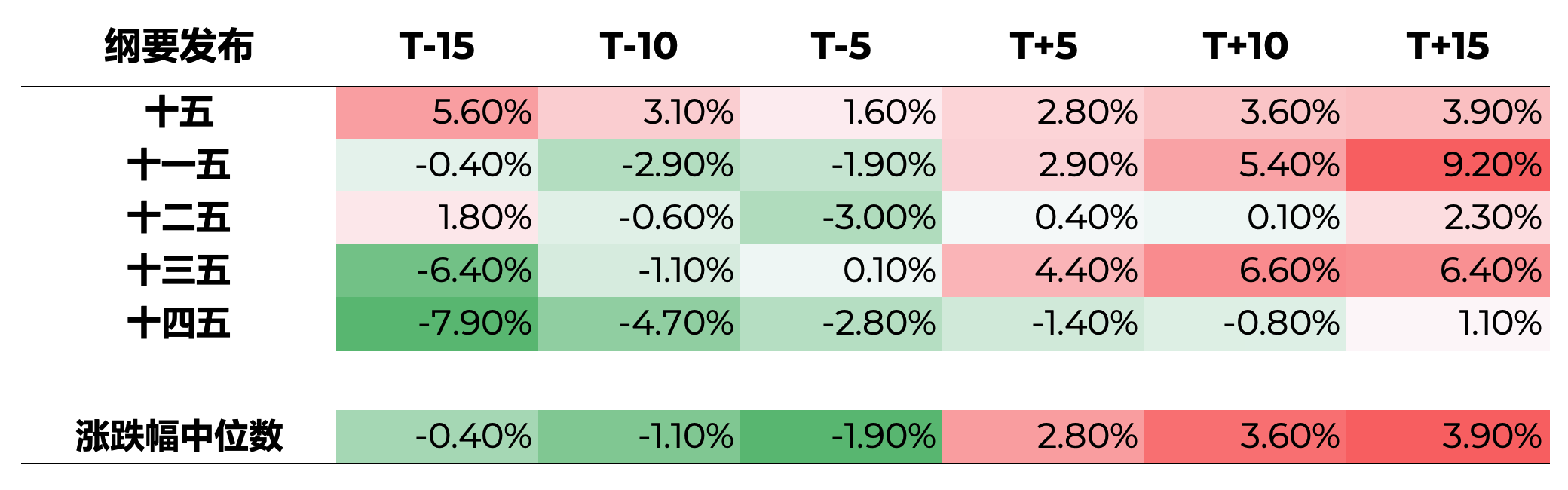This screenshot has height=490, width=1568.
Task: Click the 9.20% cell in 十一五 row
Action: (1447, 165)
